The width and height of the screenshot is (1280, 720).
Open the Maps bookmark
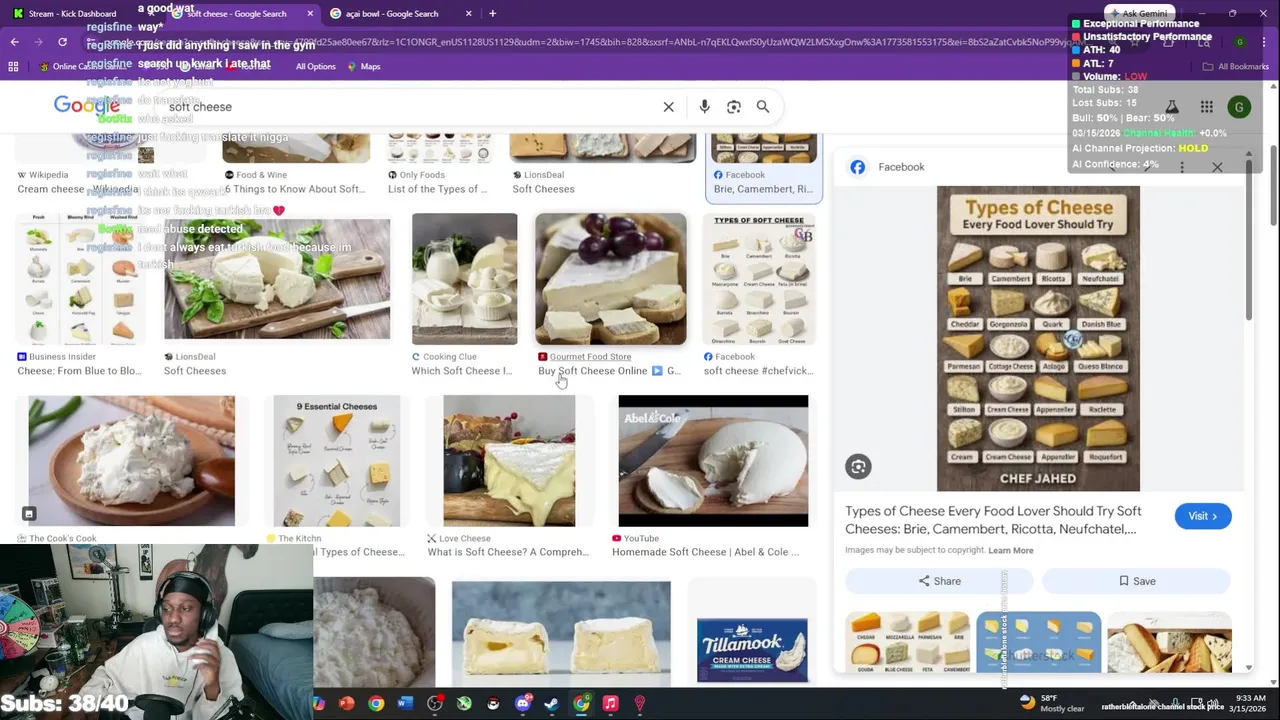click(x=363, y=66)
